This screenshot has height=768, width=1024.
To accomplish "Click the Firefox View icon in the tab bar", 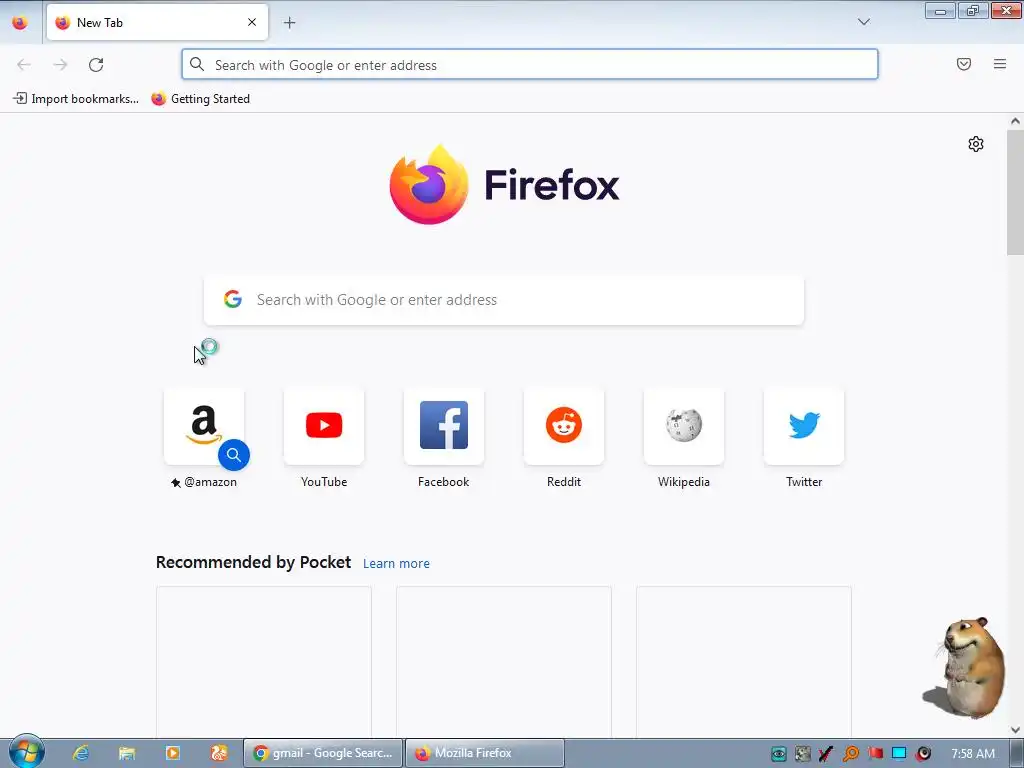I will point(20,22).
